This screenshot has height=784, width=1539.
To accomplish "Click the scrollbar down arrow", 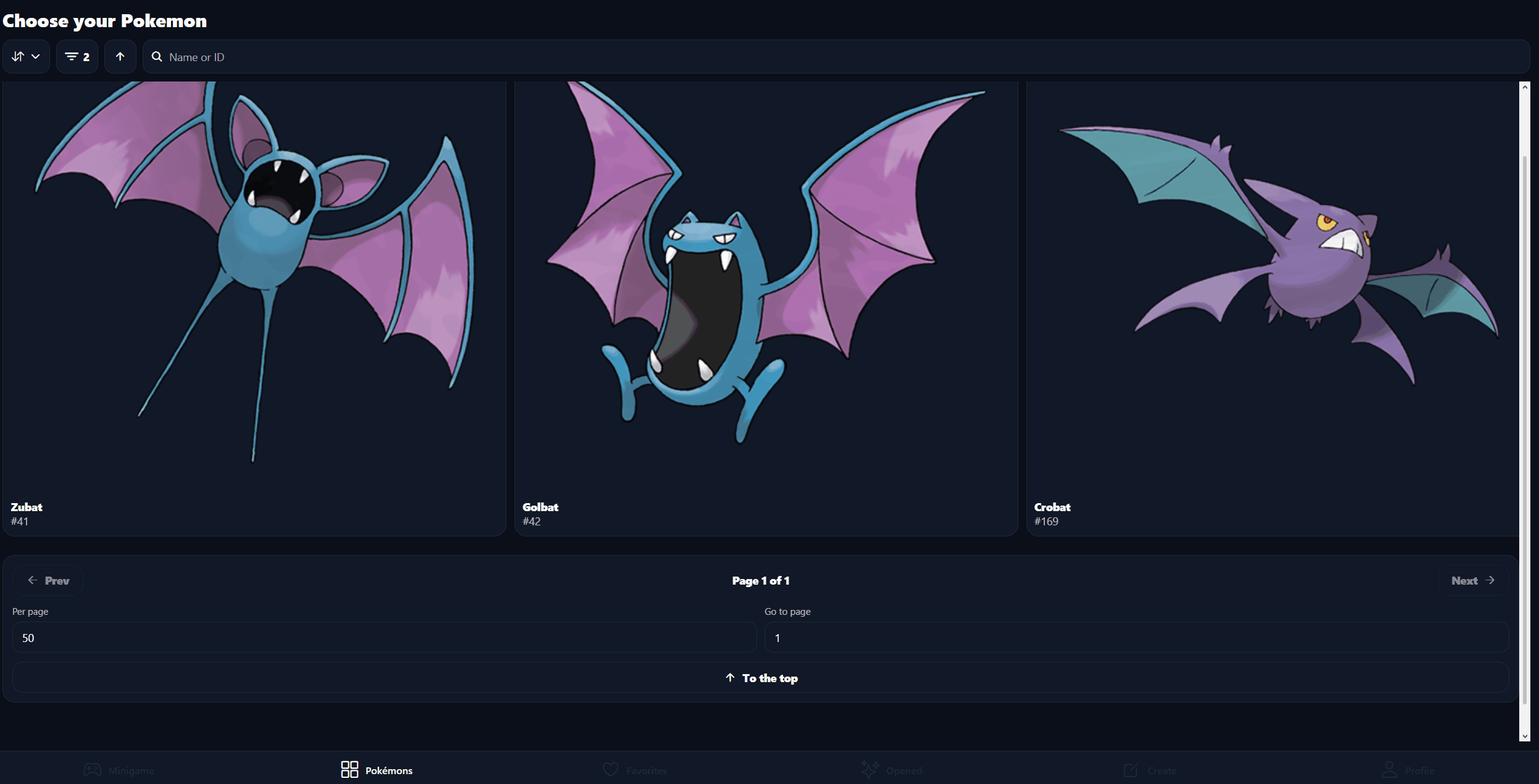I will (1525, 736).
